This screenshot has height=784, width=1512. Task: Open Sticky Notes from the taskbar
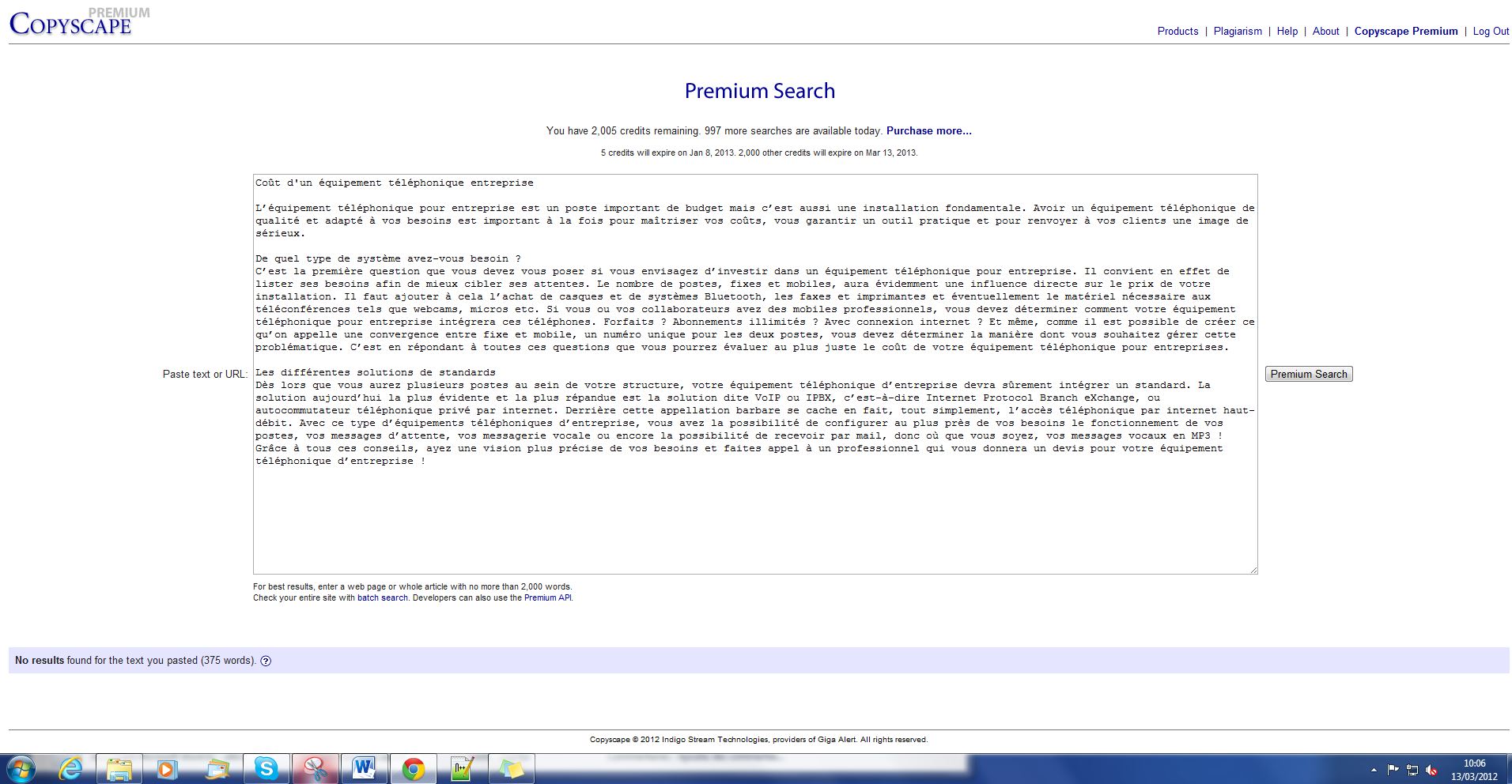[x=511, y=768]
